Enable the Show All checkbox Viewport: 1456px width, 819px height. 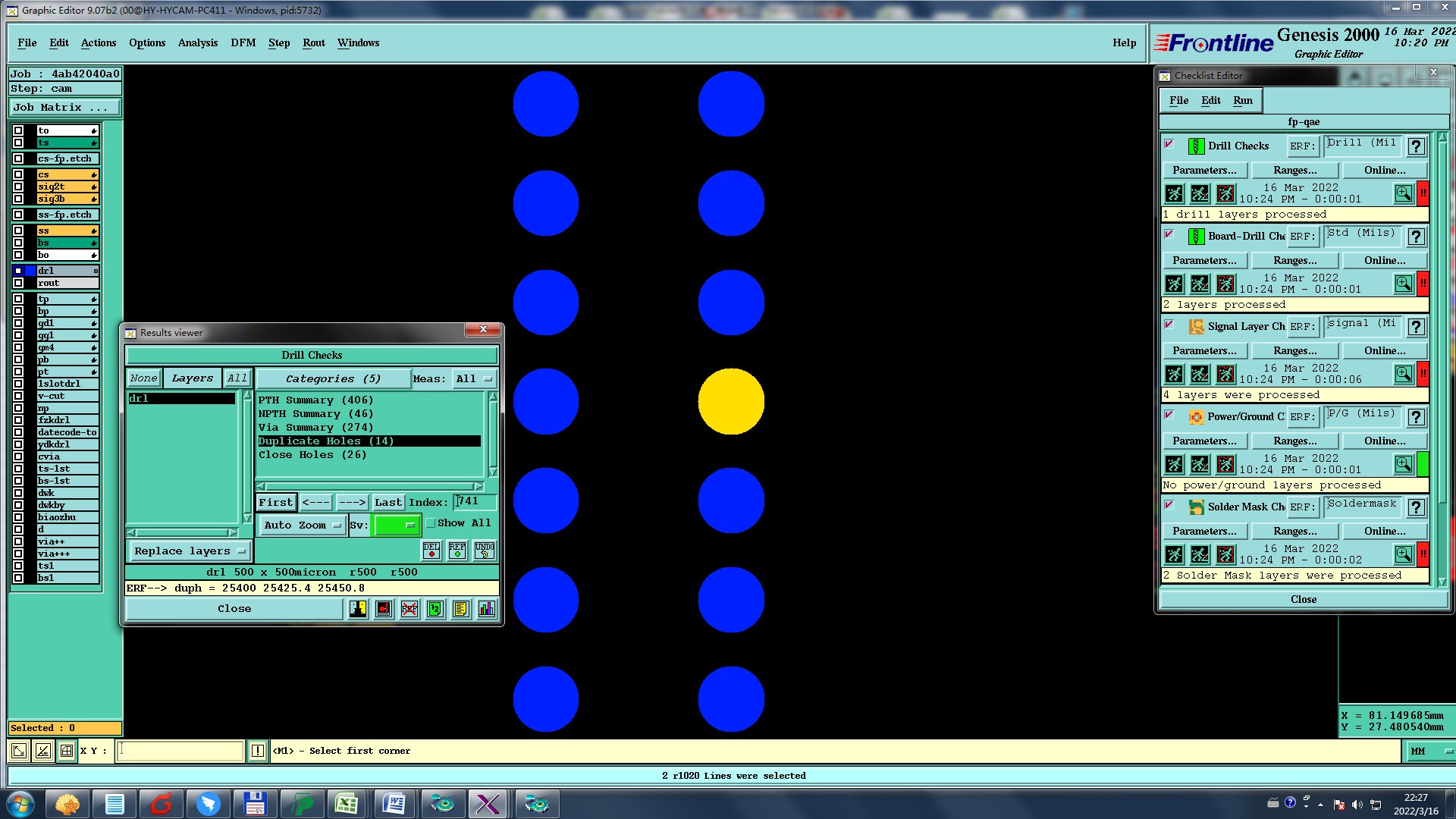click(431, 523)
